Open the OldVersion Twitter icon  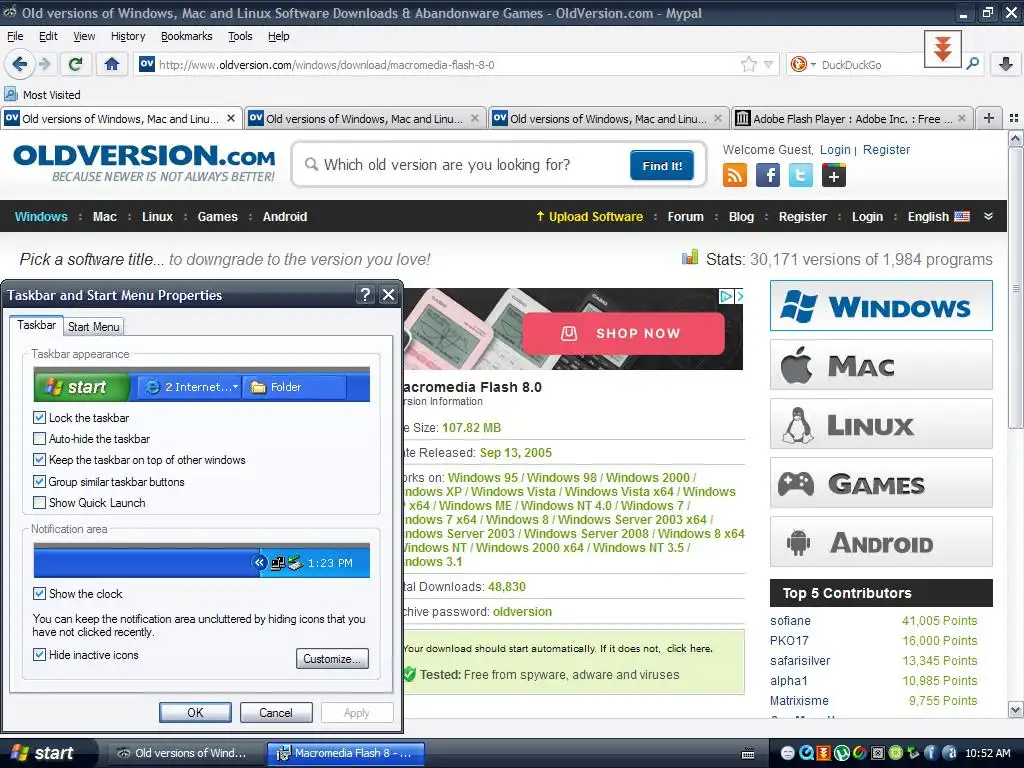(x=801, y=175)
